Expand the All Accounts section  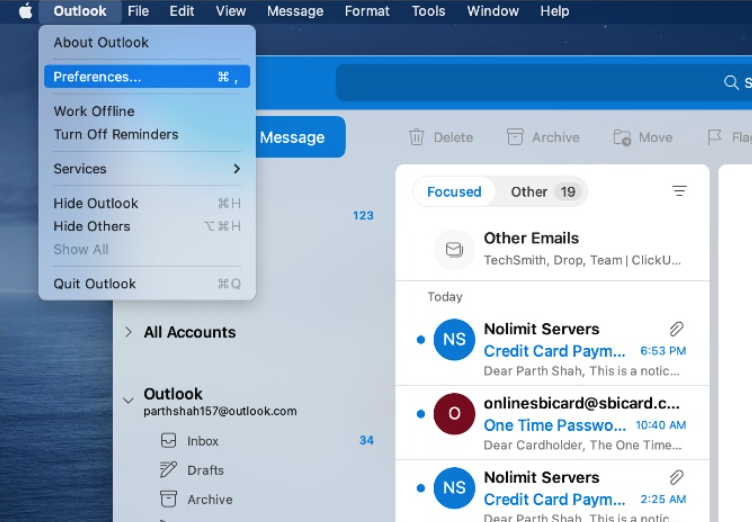pyautogui.click(x=128, y=332)
